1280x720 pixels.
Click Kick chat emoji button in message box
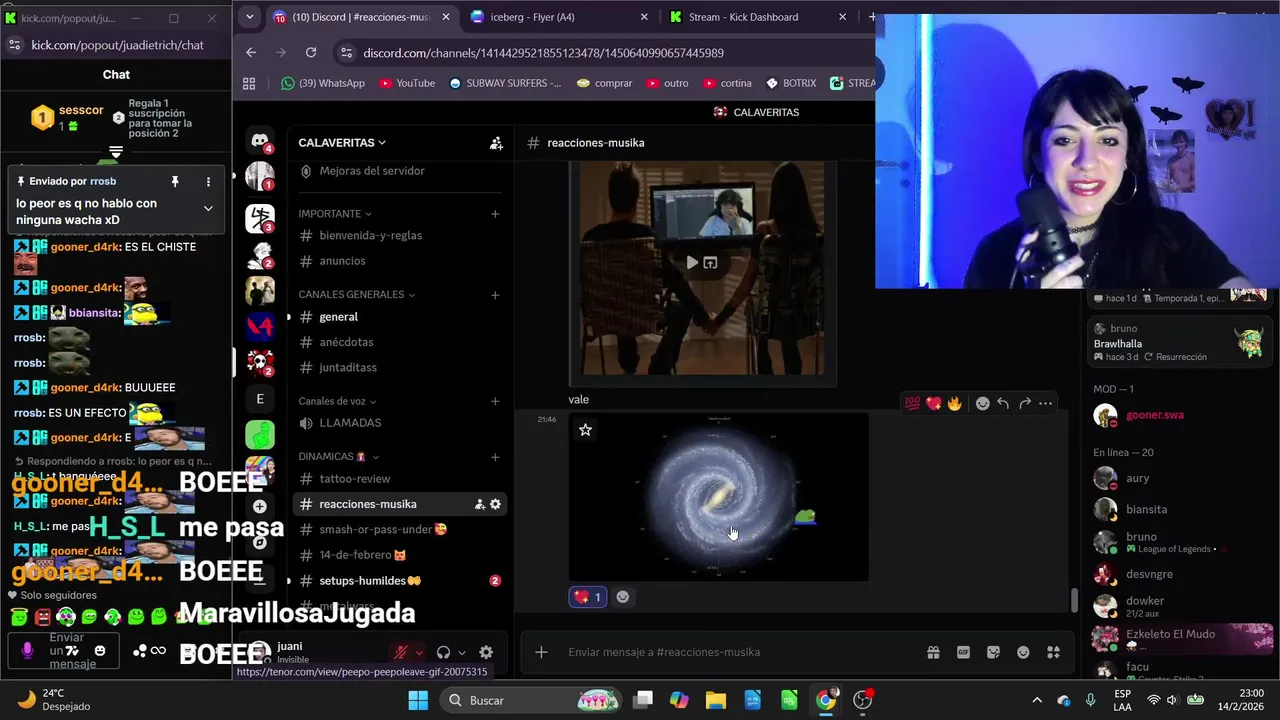100,650
